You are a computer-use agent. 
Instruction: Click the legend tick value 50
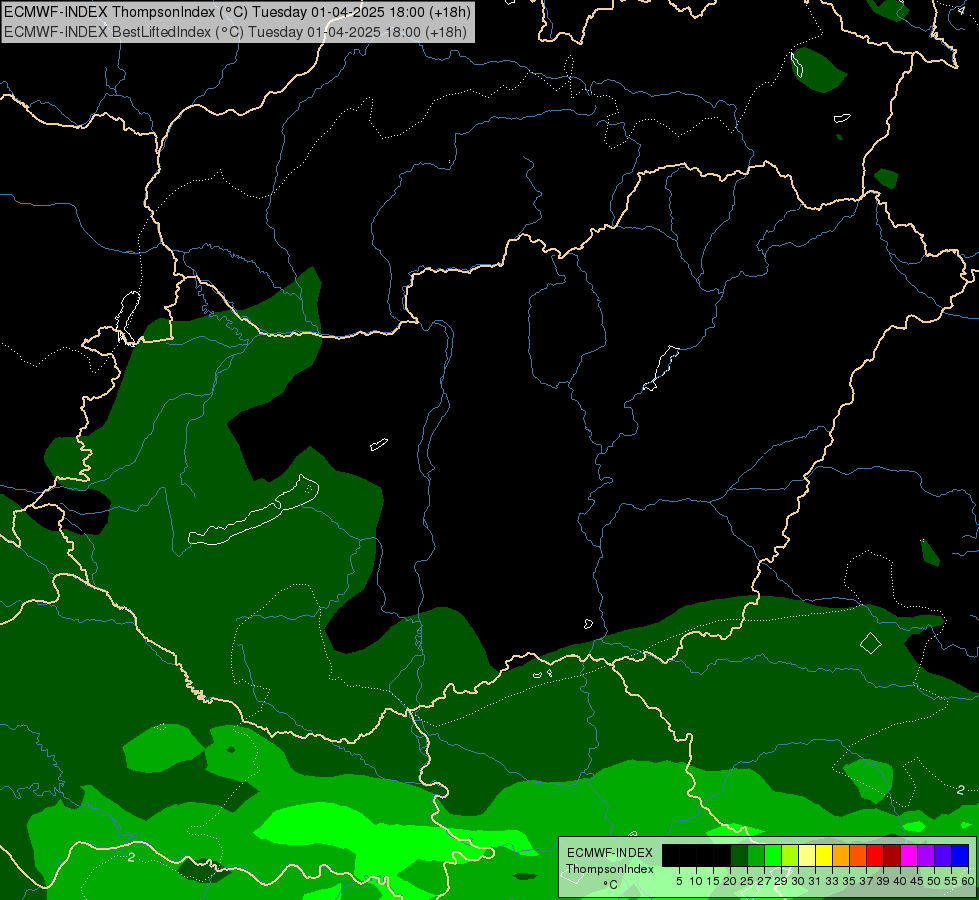point(934,881)
